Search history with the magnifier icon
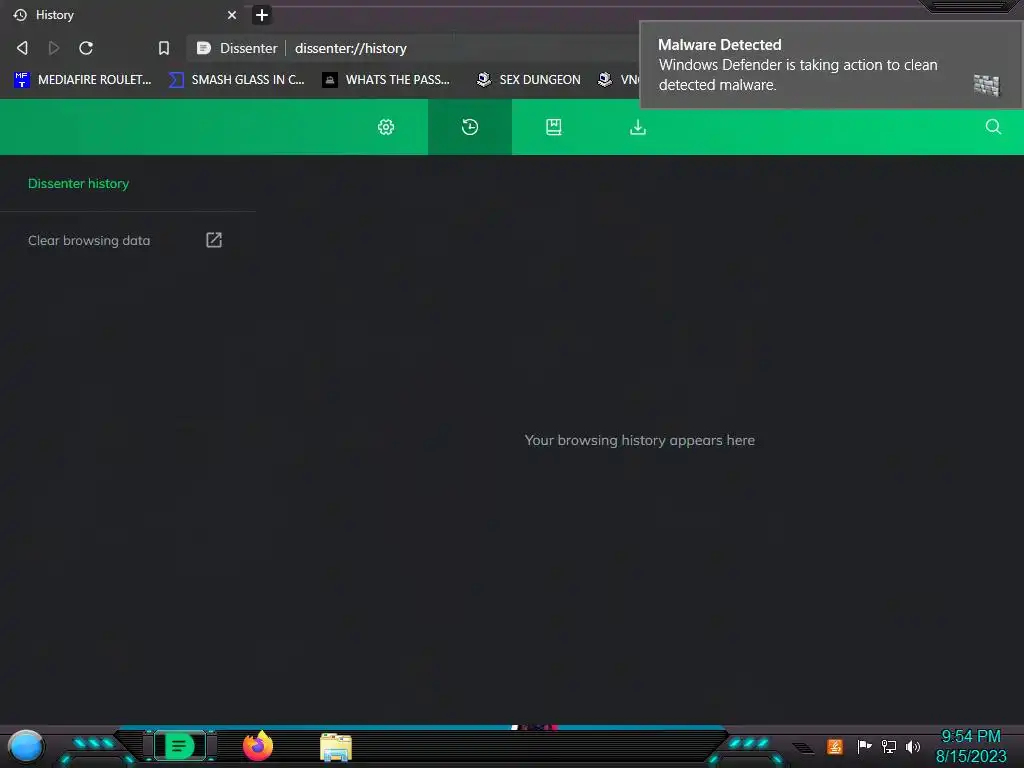The image size is (1024, 768). pyautogui.click(x=993, y=127)
